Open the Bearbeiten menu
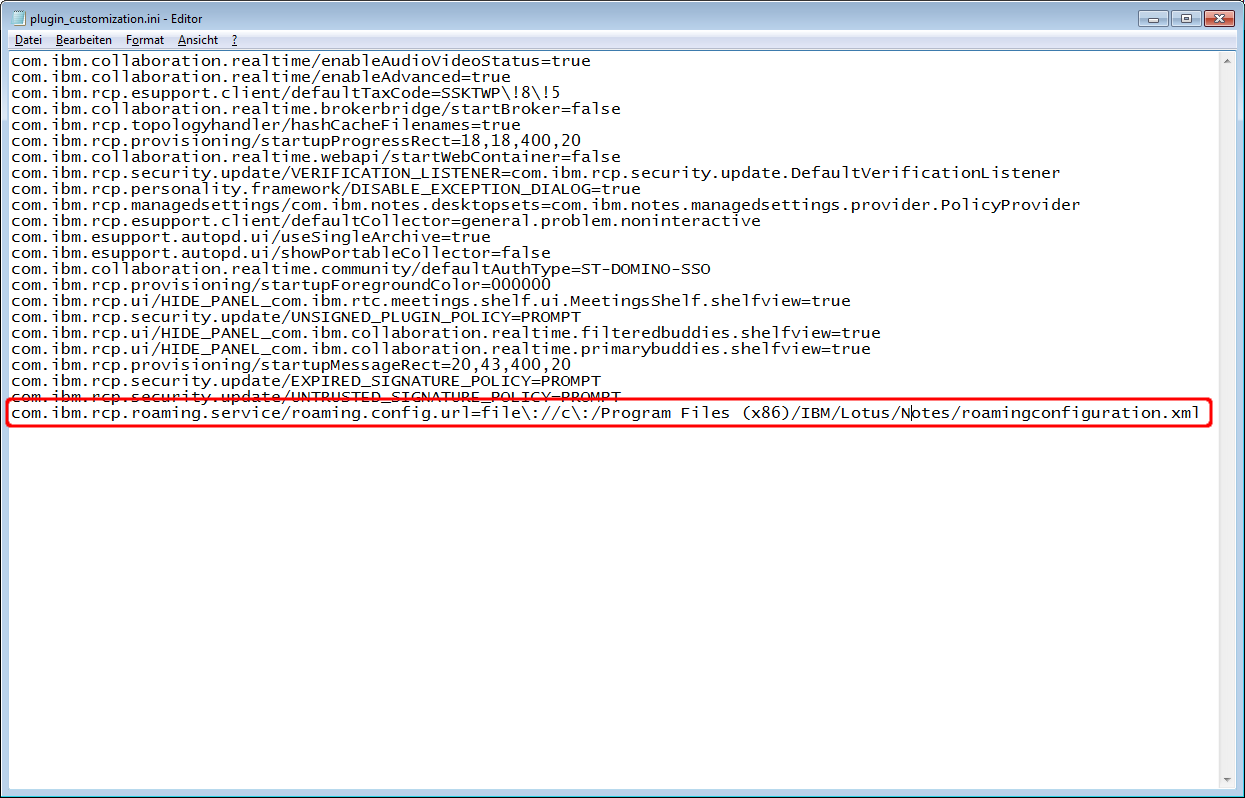1245x798 pixels. [84, 40]
